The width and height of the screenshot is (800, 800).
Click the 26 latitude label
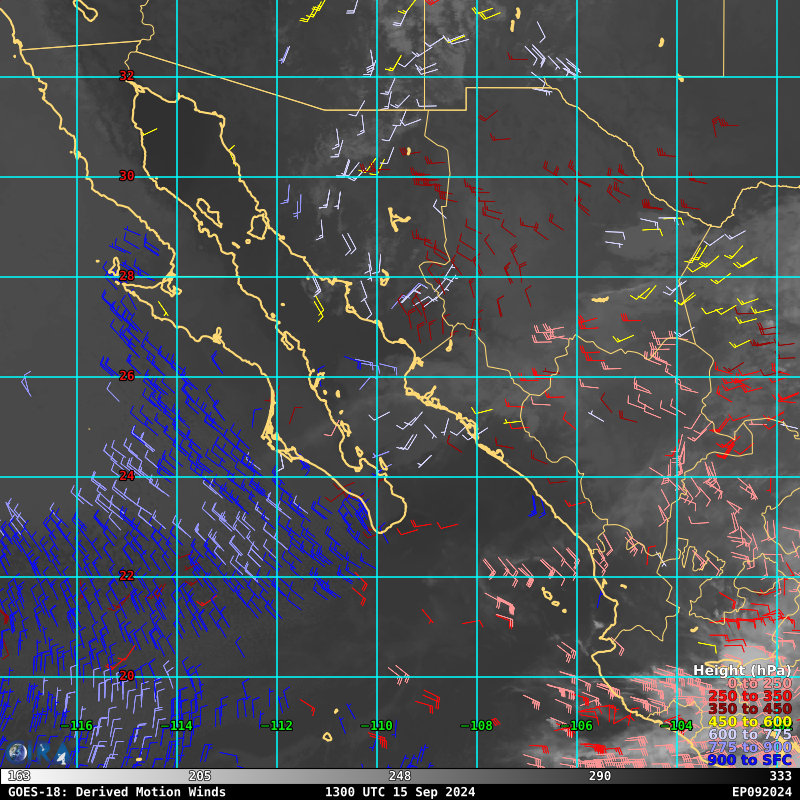[126, 376]
